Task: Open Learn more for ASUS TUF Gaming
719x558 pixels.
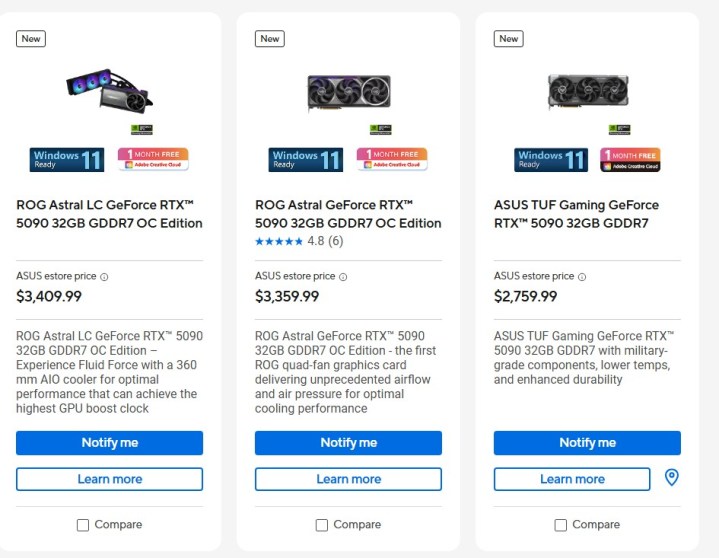Action: pyautogui.click(x=572, y=479)
